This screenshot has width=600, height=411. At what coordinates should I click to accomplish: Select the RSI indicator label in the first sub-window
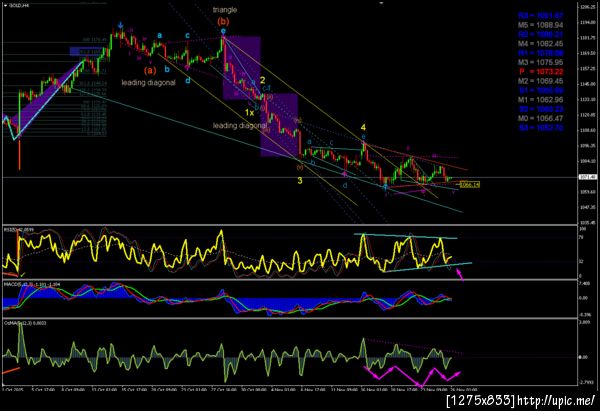pyautogui.click(x=19, y=230)
